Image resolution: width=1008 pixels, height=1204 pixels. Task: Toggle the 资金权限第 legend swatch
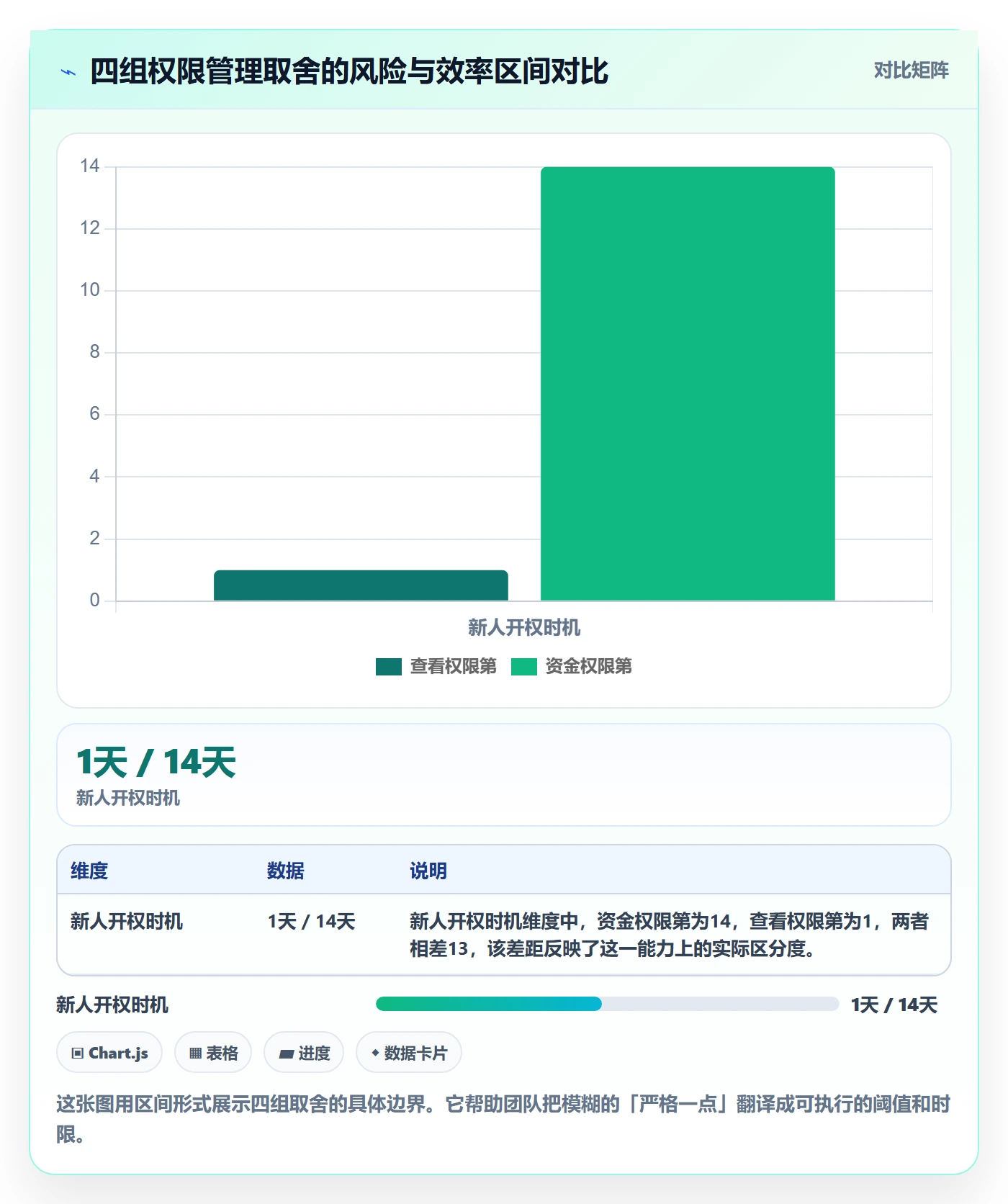[523, 667]
